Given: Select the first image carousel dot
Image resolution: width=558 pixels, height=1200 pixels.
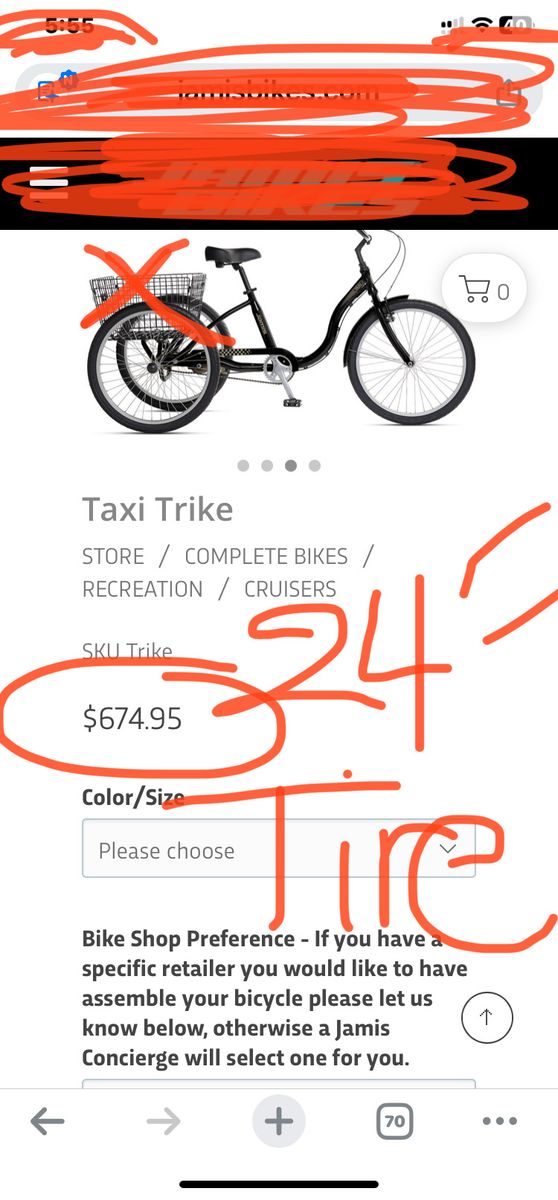Looking at the screenshot, I should (x=243, y=466).
